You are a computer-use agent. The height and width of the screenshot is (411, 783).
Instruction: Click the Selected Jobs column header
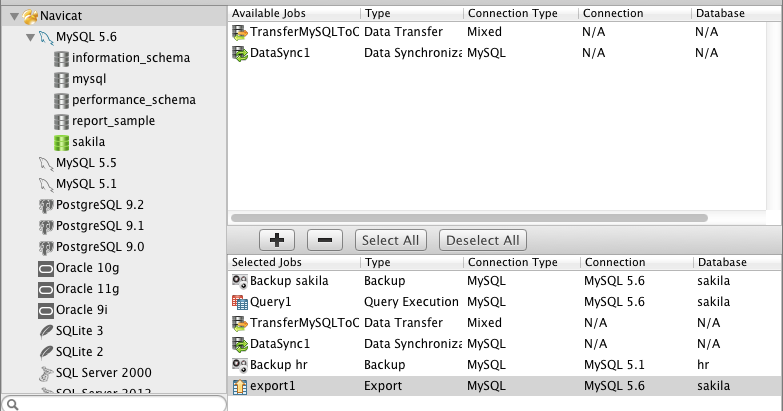pyautogui.click(x=295, y=262)
